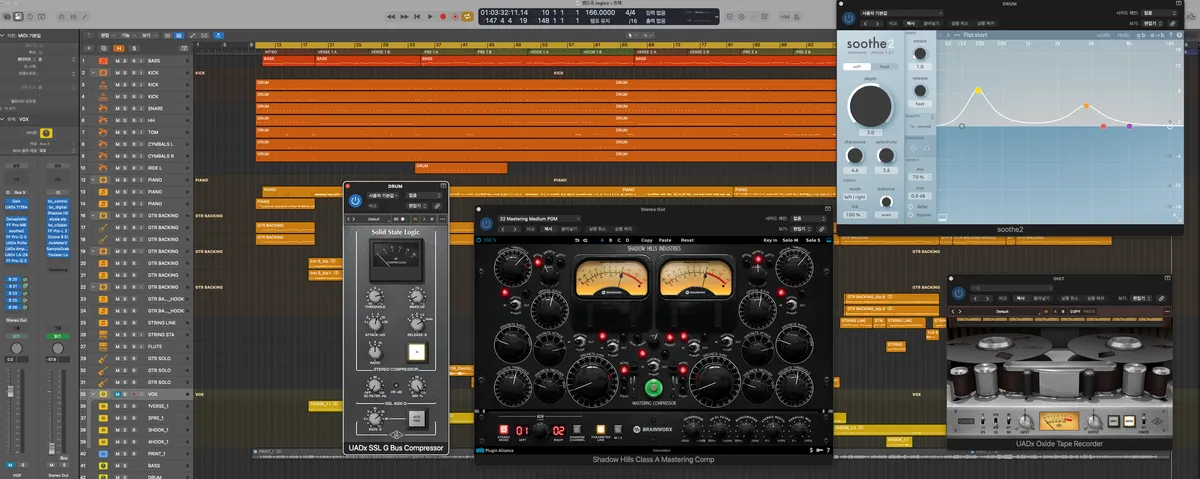Open preset dropdown in the DRUM SSL window
Viewport: 1200px width, 479px height.
tap(383, 195)
